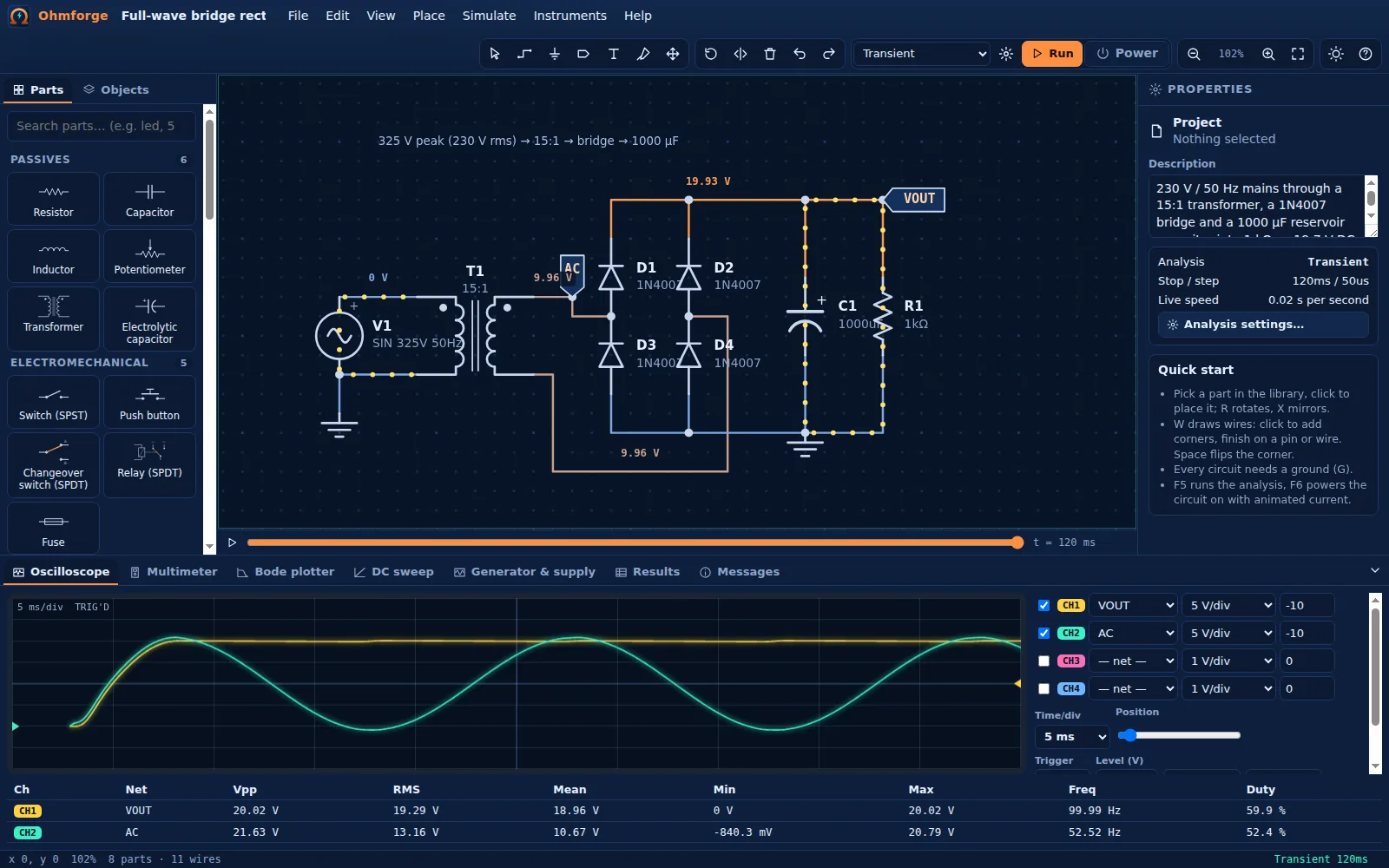
Task: Switch to the Objects tab
Action: pos(116,89)
